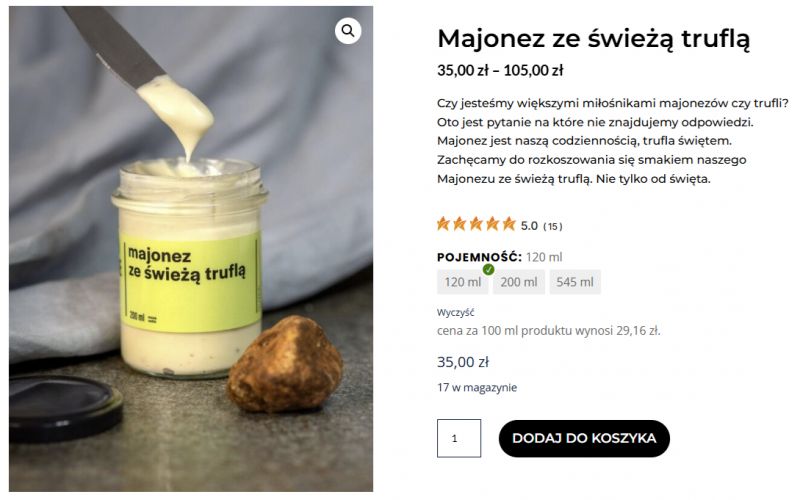Image resolution: width=800 pixels, height=500 pixels.
Task: Select the fourth rating star
Action: 492,224
